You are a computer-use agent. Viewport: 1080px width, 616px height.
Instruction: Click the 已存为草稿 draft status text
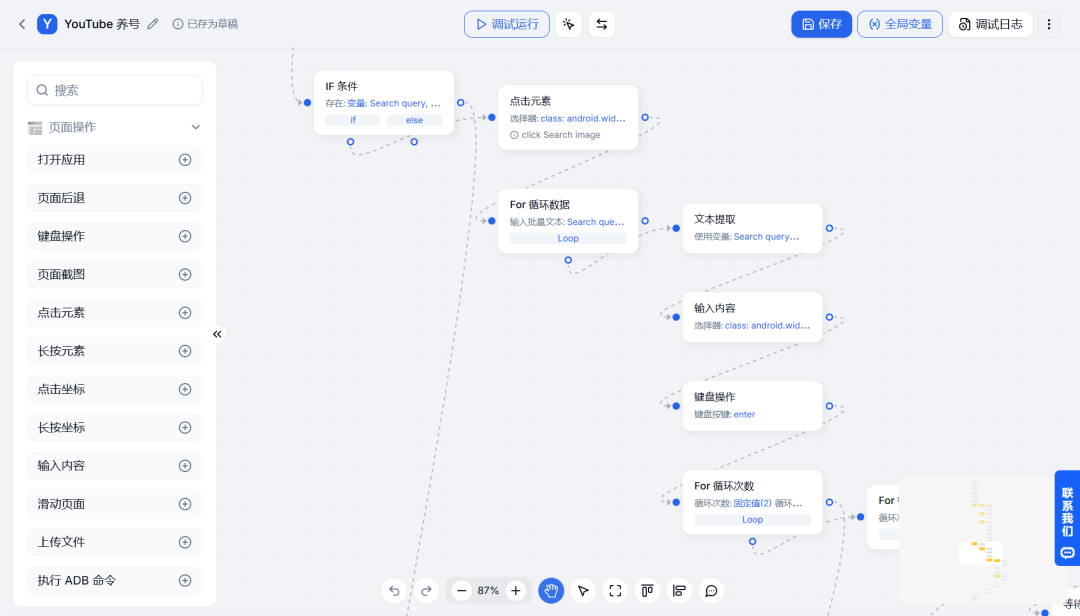pyautogui.click(x=212, y=24)
